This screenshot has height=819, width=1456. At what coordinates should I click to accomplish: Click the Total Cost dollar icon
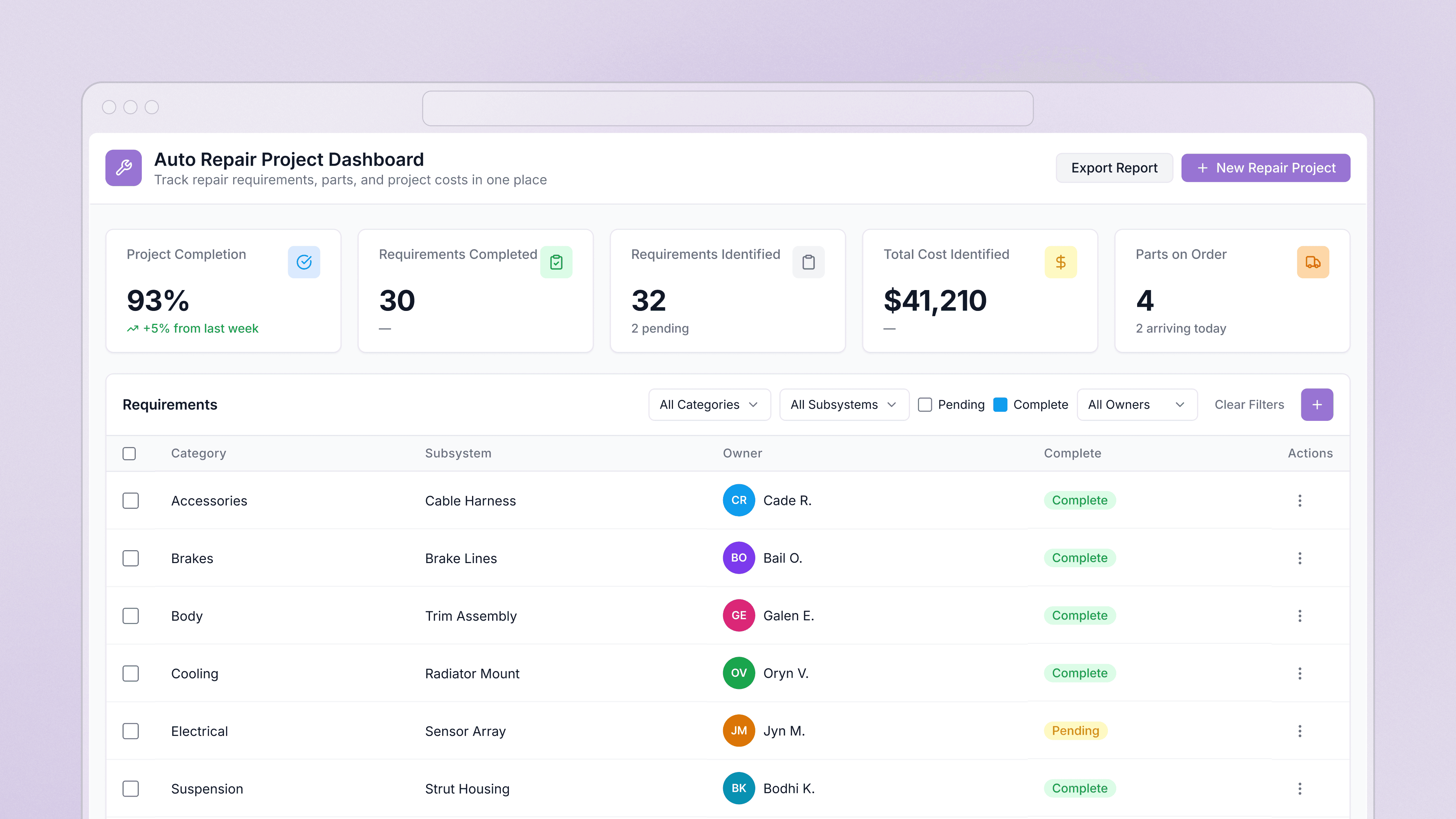(1061, 262)
